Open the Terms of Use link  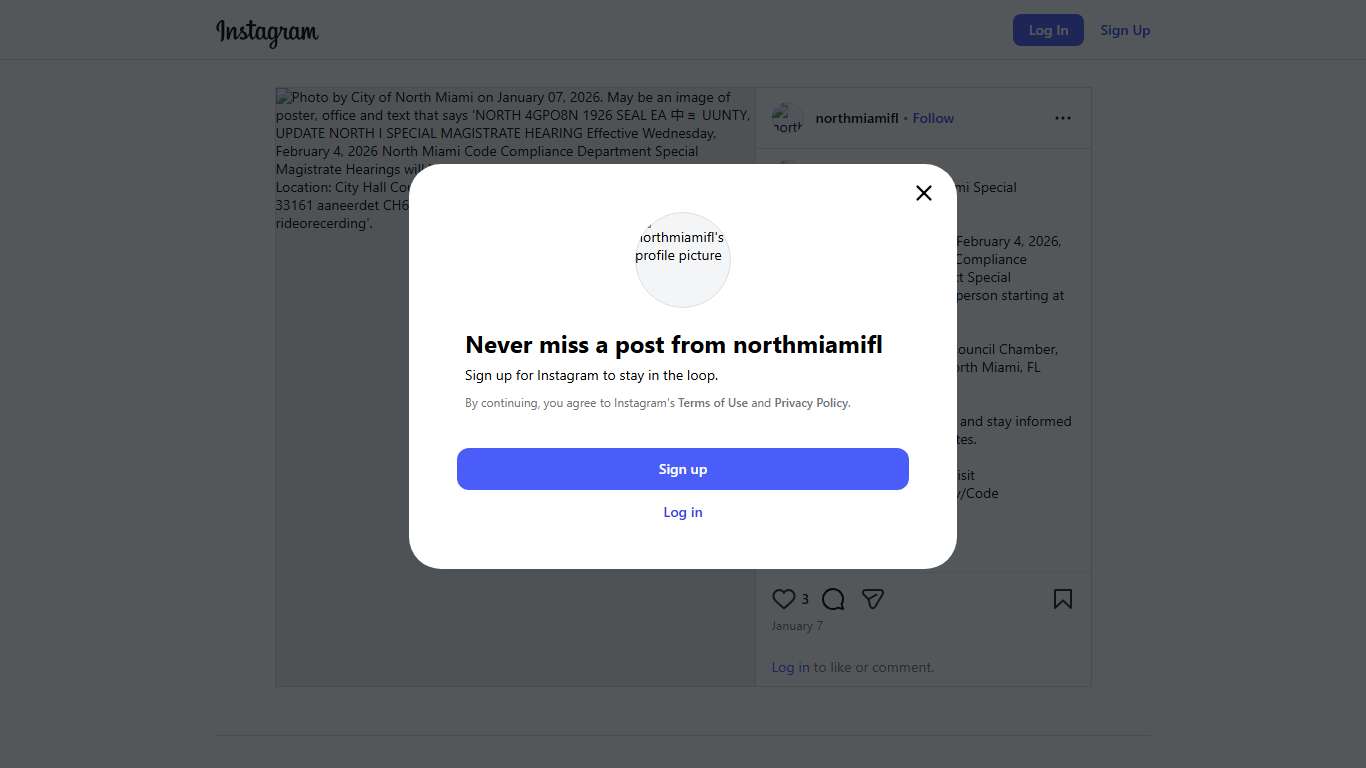click(713, 403)
